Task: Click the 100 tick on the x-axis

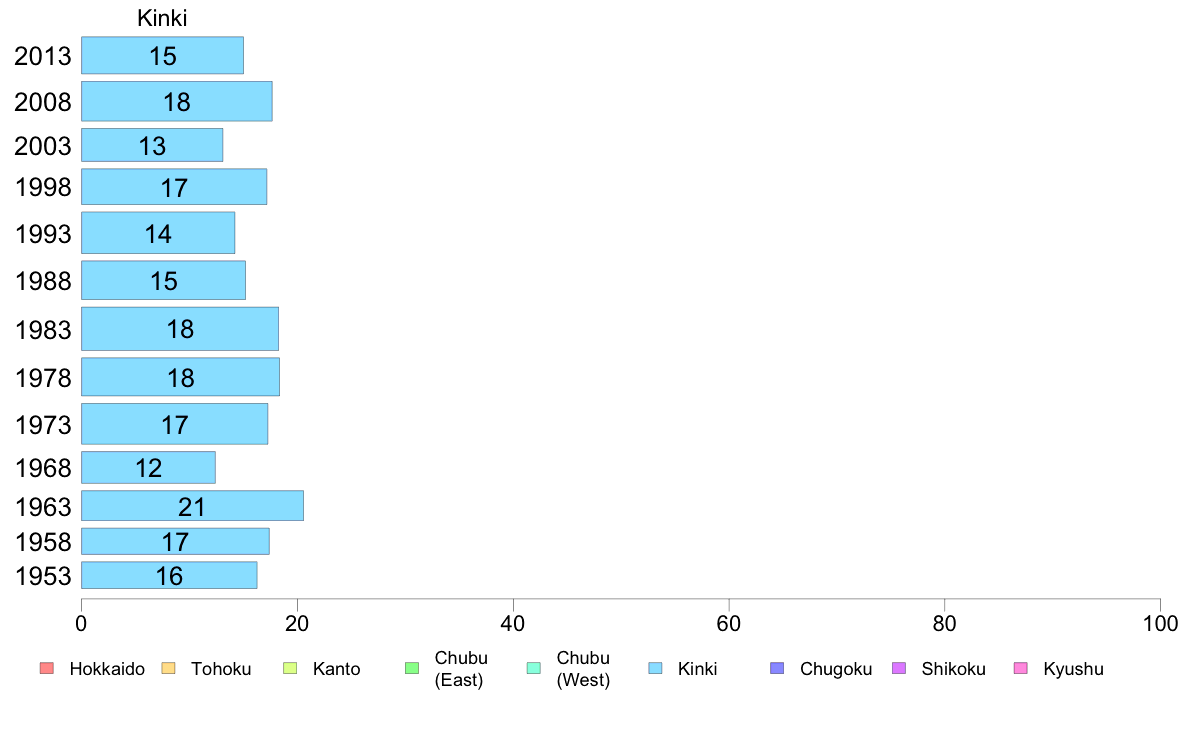Action: click(1160, 624)
